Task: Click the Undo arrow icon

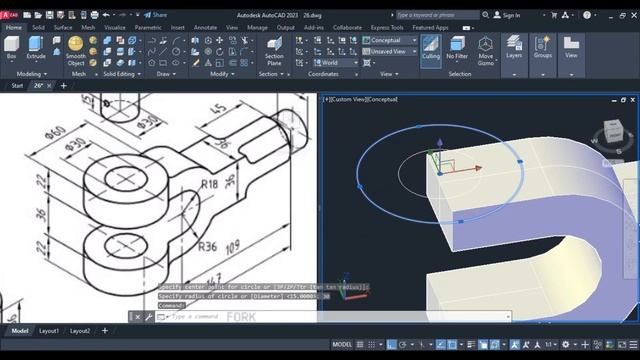Action: pyautogui.click(x=106, y=15)
